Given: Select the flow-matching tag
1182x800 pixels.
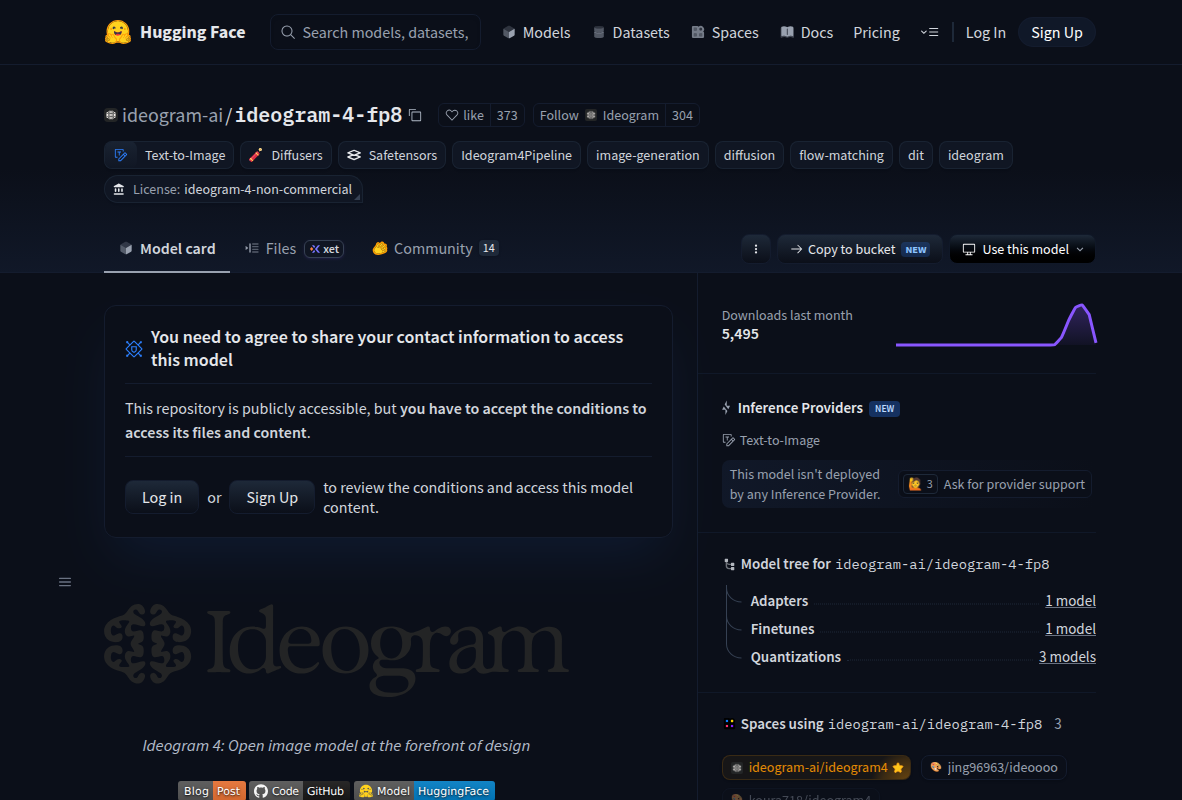Looking at the screenshot, I should [841, 155].
